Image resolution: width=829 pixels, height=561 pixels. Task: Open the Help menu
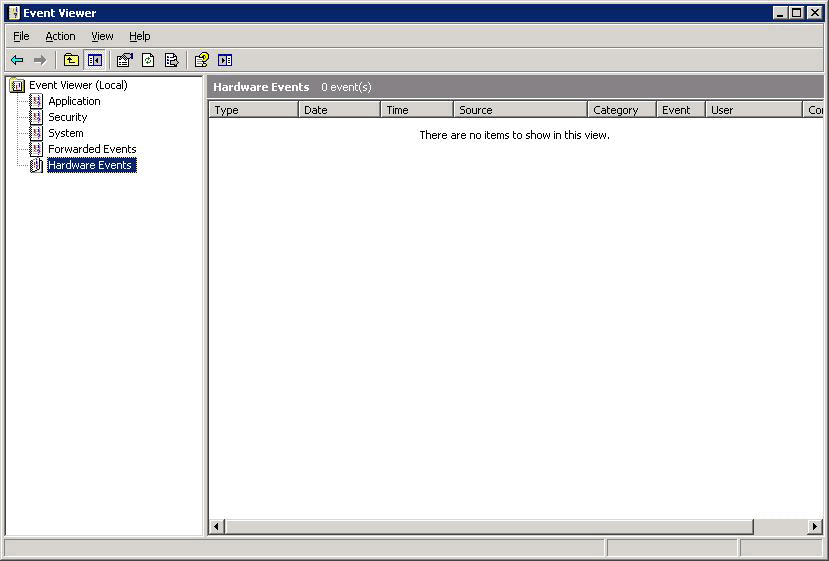[x=140, y=36]
